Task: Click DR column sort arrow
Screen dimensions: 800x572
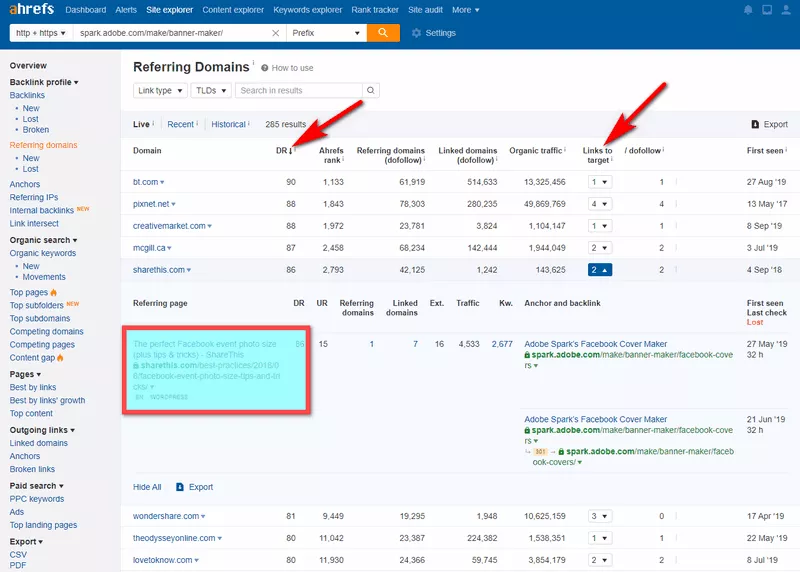Action: tap(291, 151)
